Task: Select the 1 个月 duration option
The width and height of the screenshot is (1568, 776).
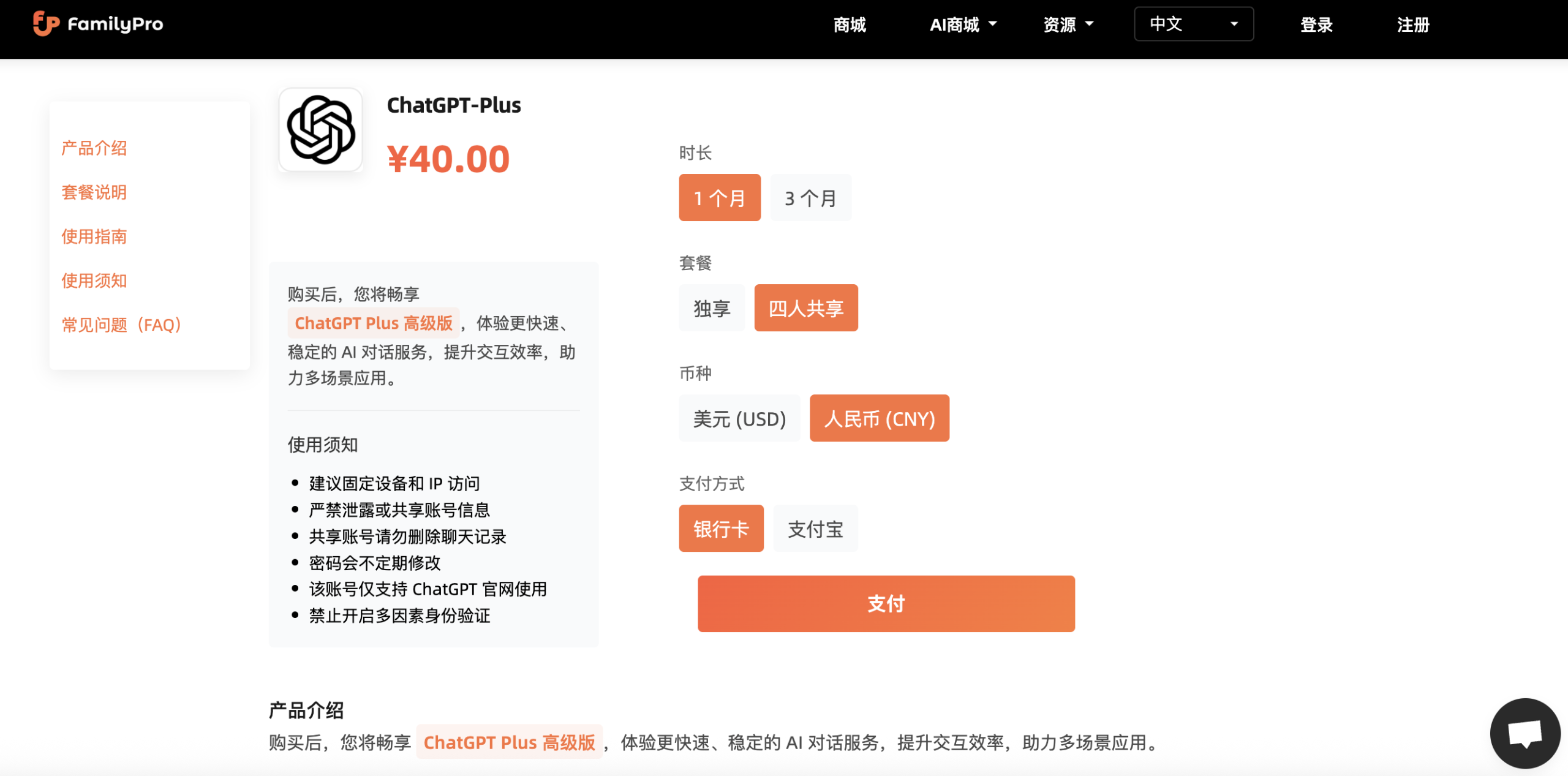Action: [720, 198]
